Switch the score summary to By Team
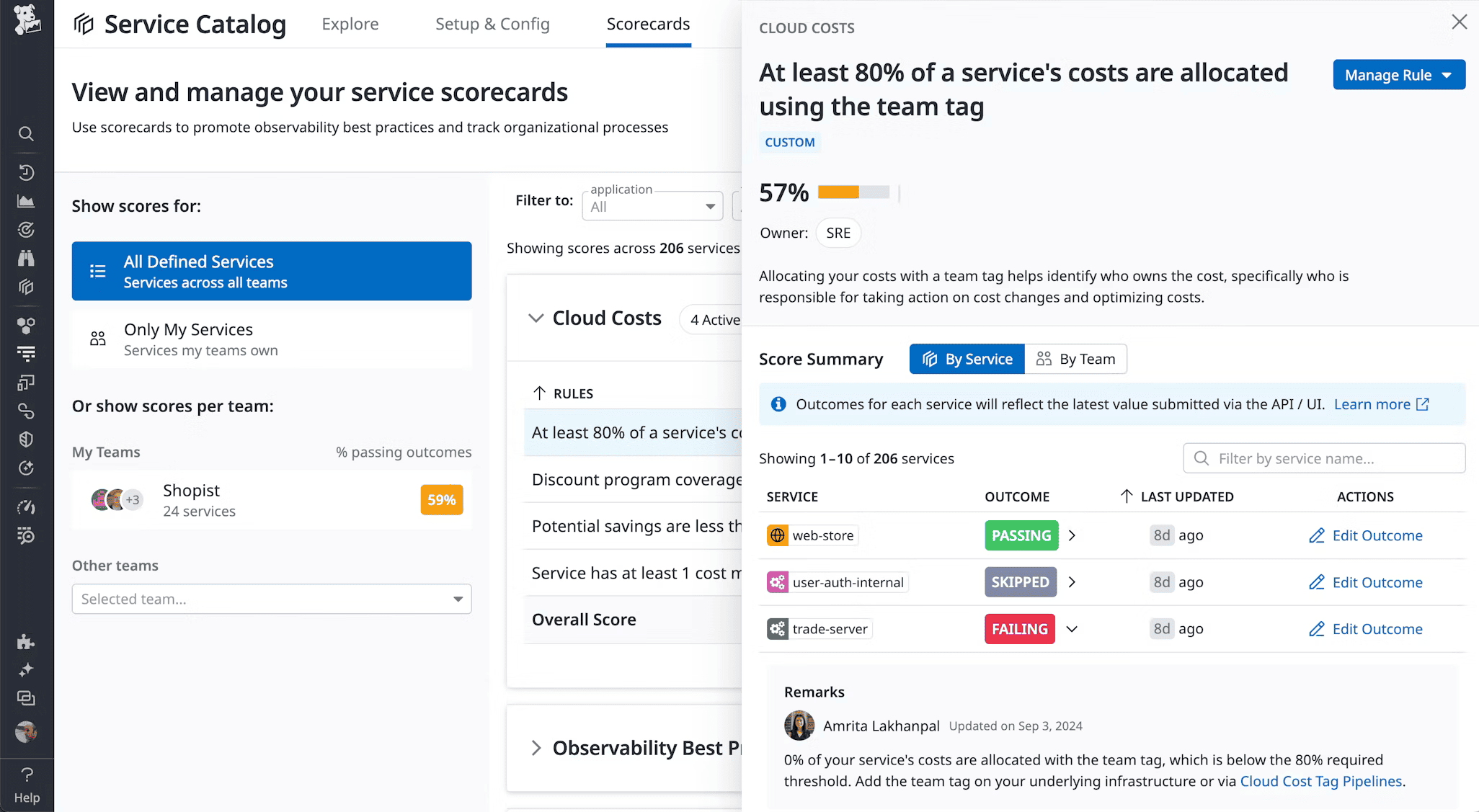This screenshot has width=1479, height=812. click(x=1075, y=358)
